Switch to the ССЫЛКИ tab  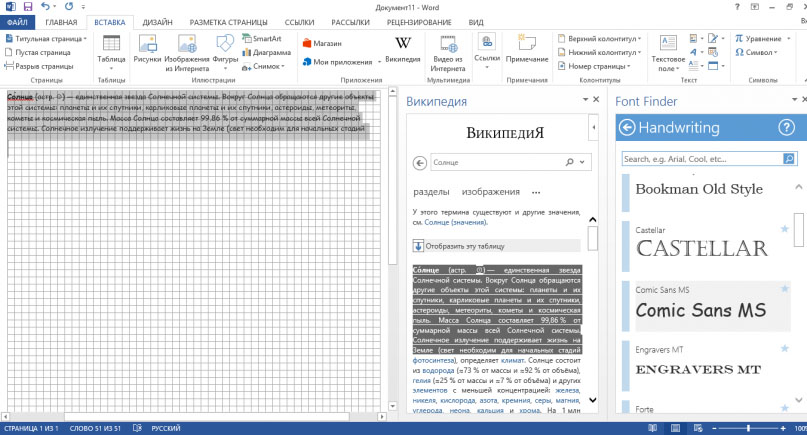(299, 22)
